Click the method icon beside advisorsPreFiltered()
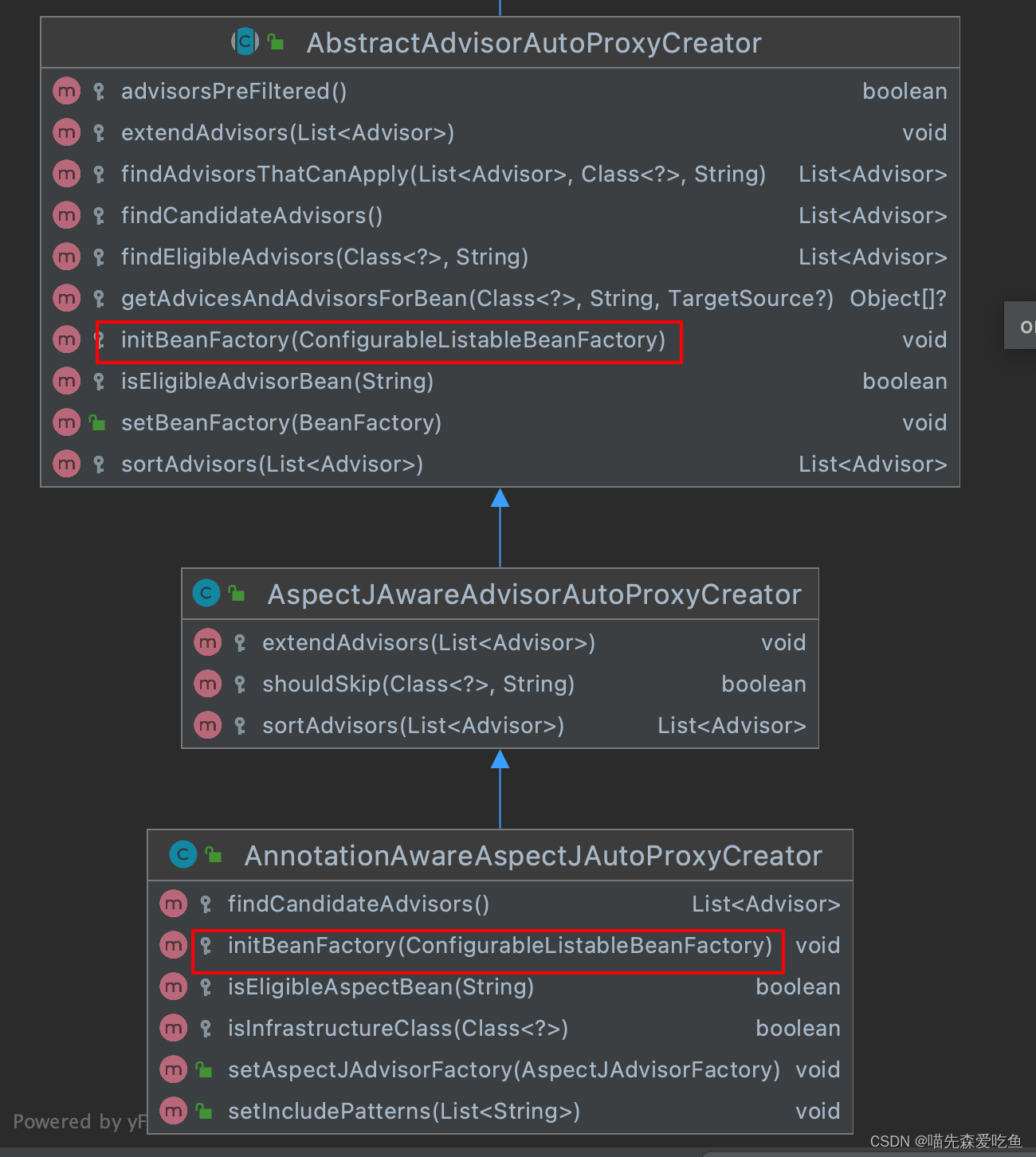The image size is (1036, 1157). point(67,91)
